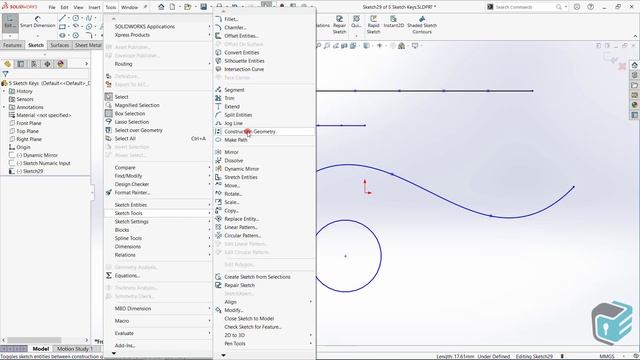Select Front Plane in feature tree
Screen dimensions: 640x360
pyautogui.click(x=29, y=123)
